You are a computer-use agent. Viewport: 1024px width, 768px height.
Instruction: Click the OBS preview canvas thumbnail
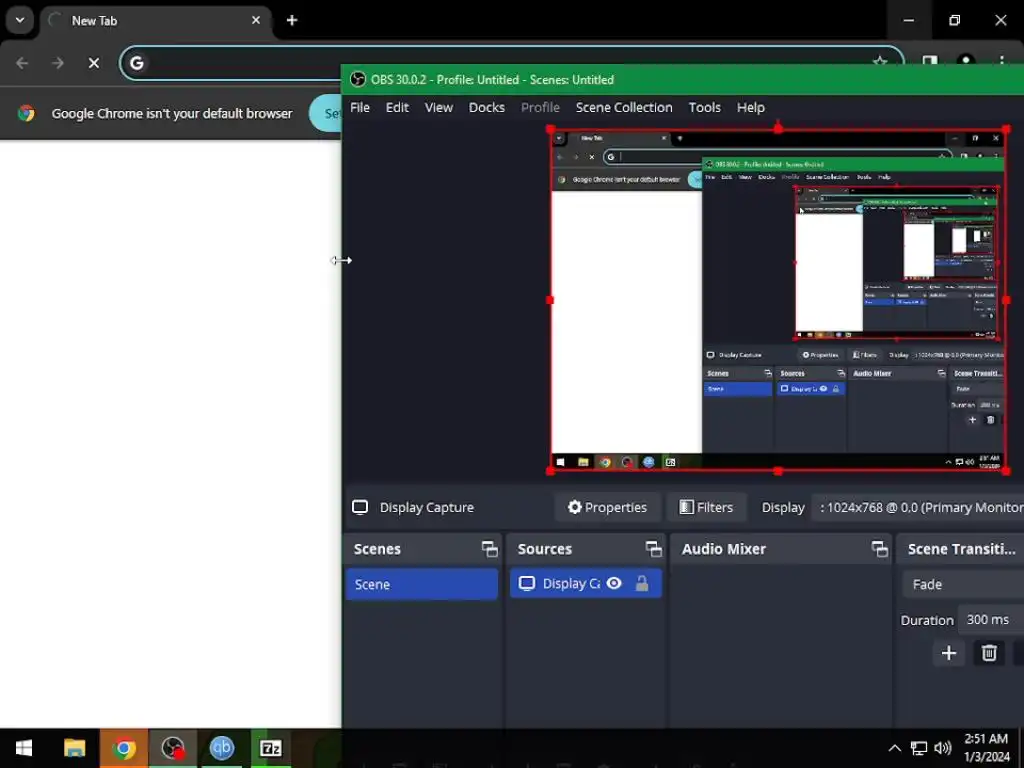click(778, 300)
